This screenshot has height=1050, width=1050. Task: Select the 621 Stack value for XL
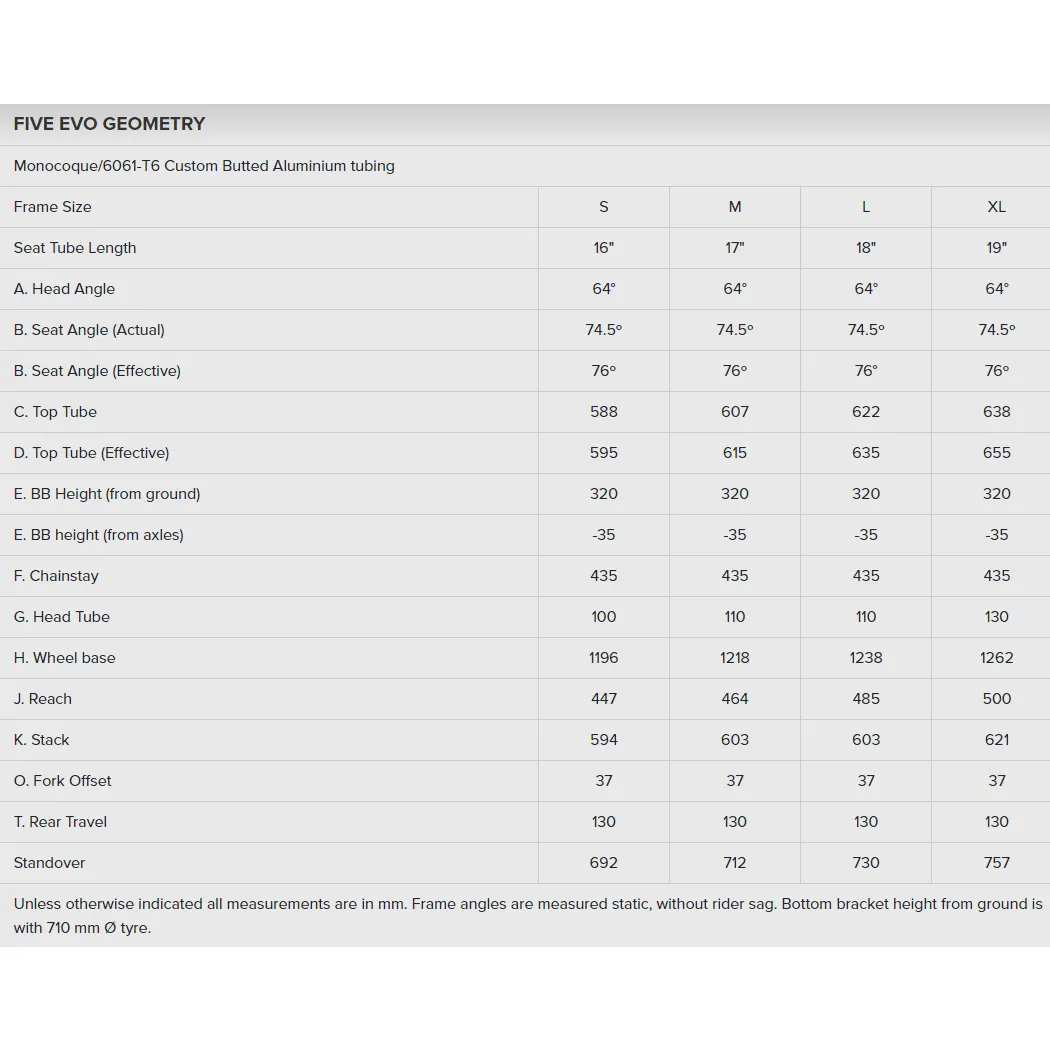click(996, 740)
